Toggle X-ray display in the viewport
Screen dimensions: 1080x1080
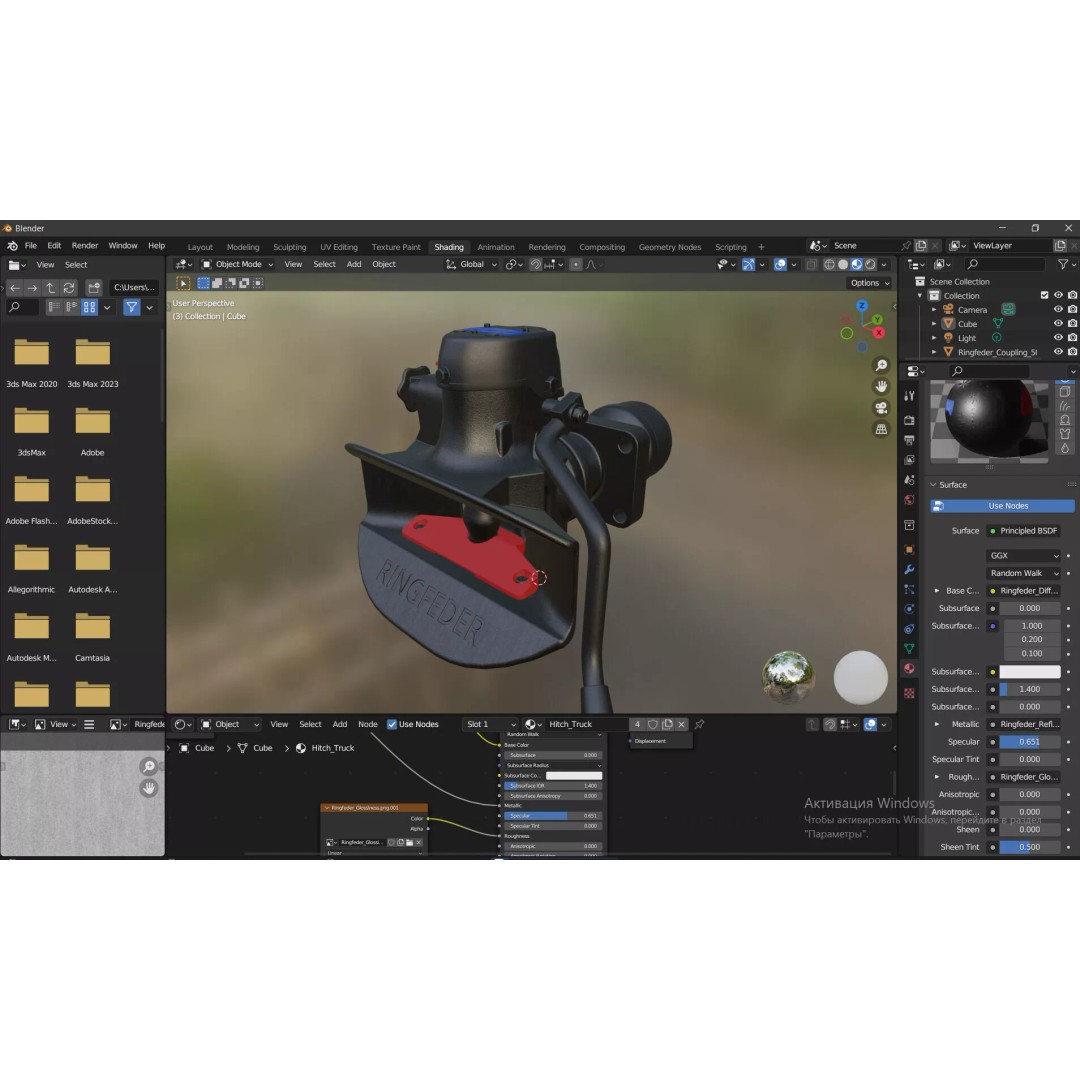click(812, 264)
